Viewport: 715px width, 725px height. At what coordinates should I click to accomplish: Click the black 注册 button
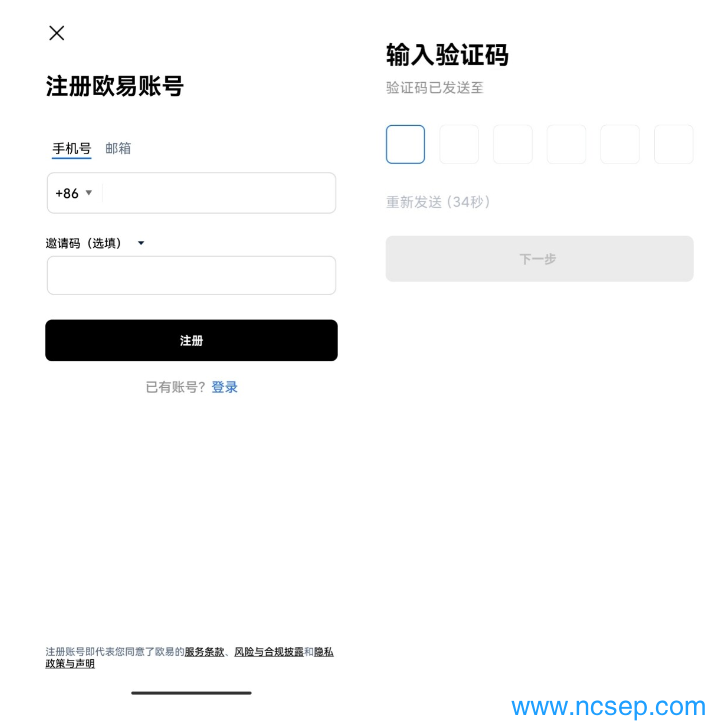pyautogui.click(x=191, y=340)
